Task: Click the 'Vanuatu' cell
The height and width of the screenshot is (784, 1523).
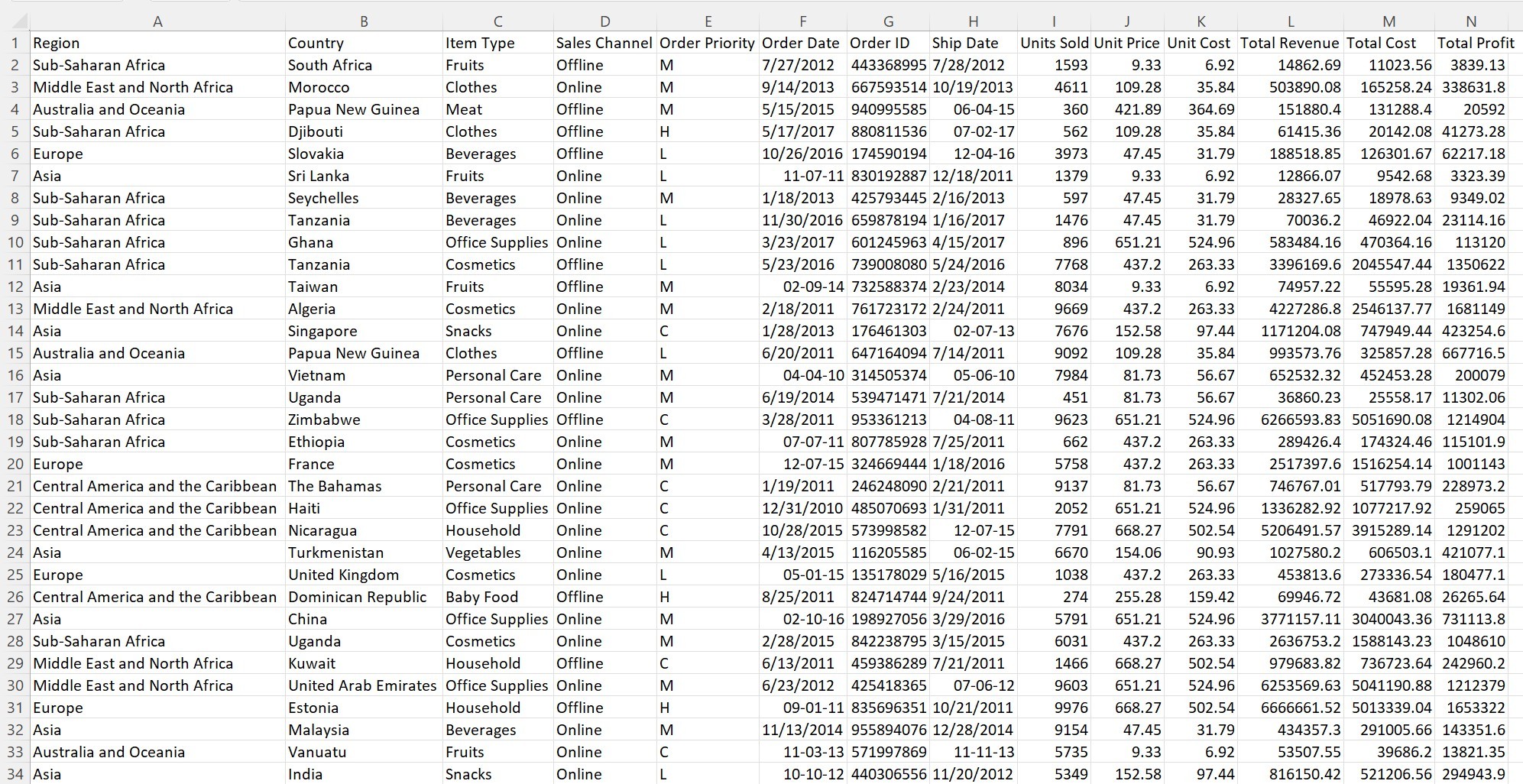Action: 364,752
